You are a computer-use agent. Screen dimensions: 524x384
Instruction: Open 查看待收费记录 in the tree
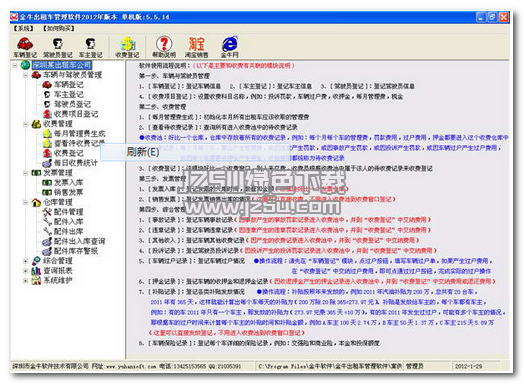tap(79, 144)
